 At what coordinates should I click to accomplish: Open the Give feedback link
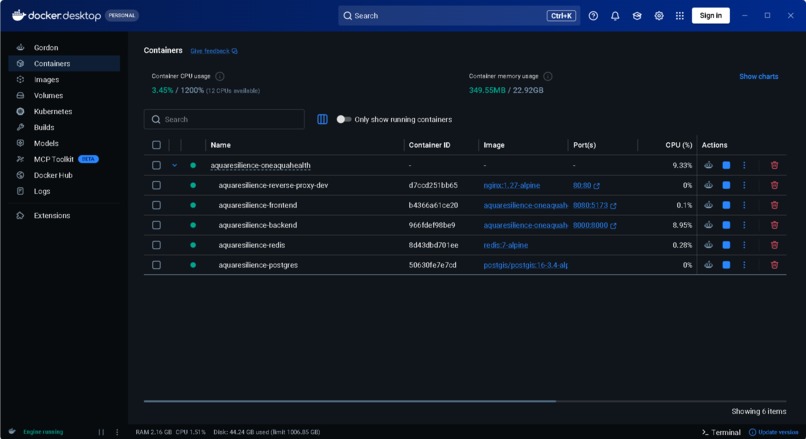pyautogui.click(x=214, y=51)
